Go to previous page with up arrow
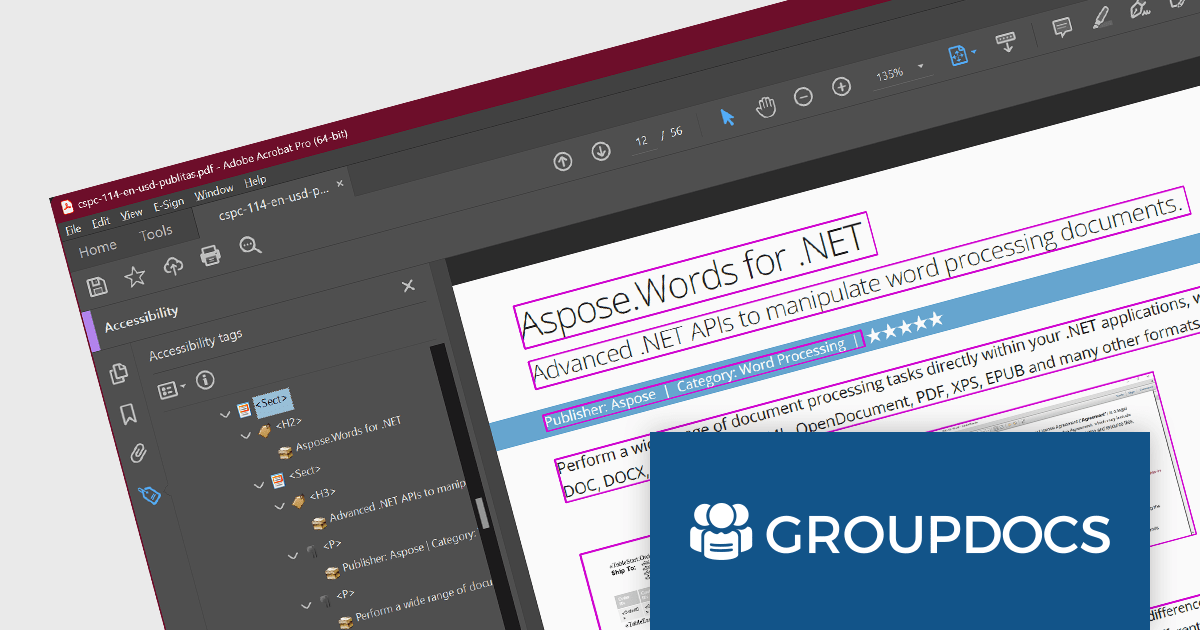This screenshot has width=1200, height=630. tap(563, 161)
